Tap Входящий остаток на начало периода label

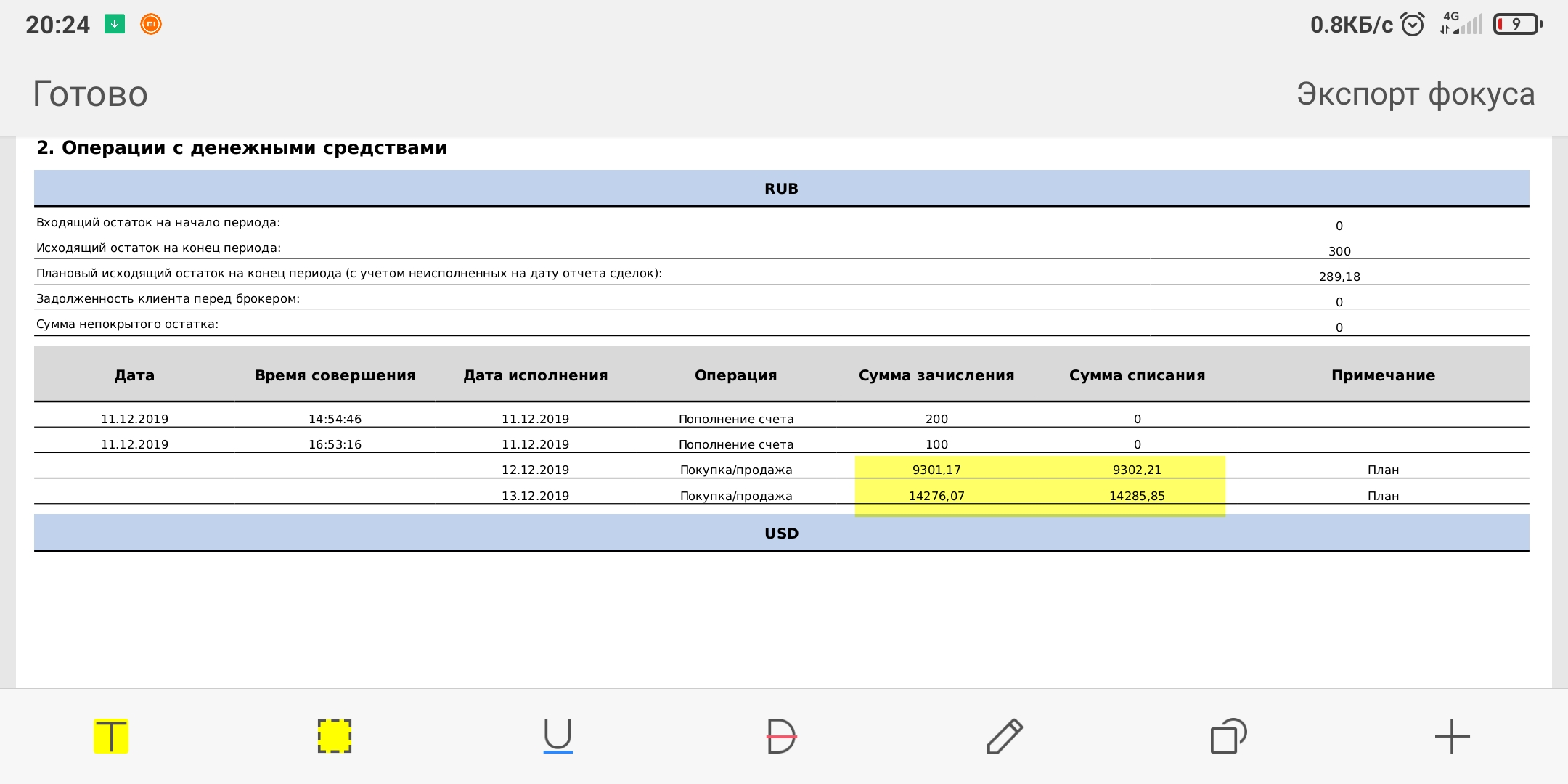[x=158, y=223]
